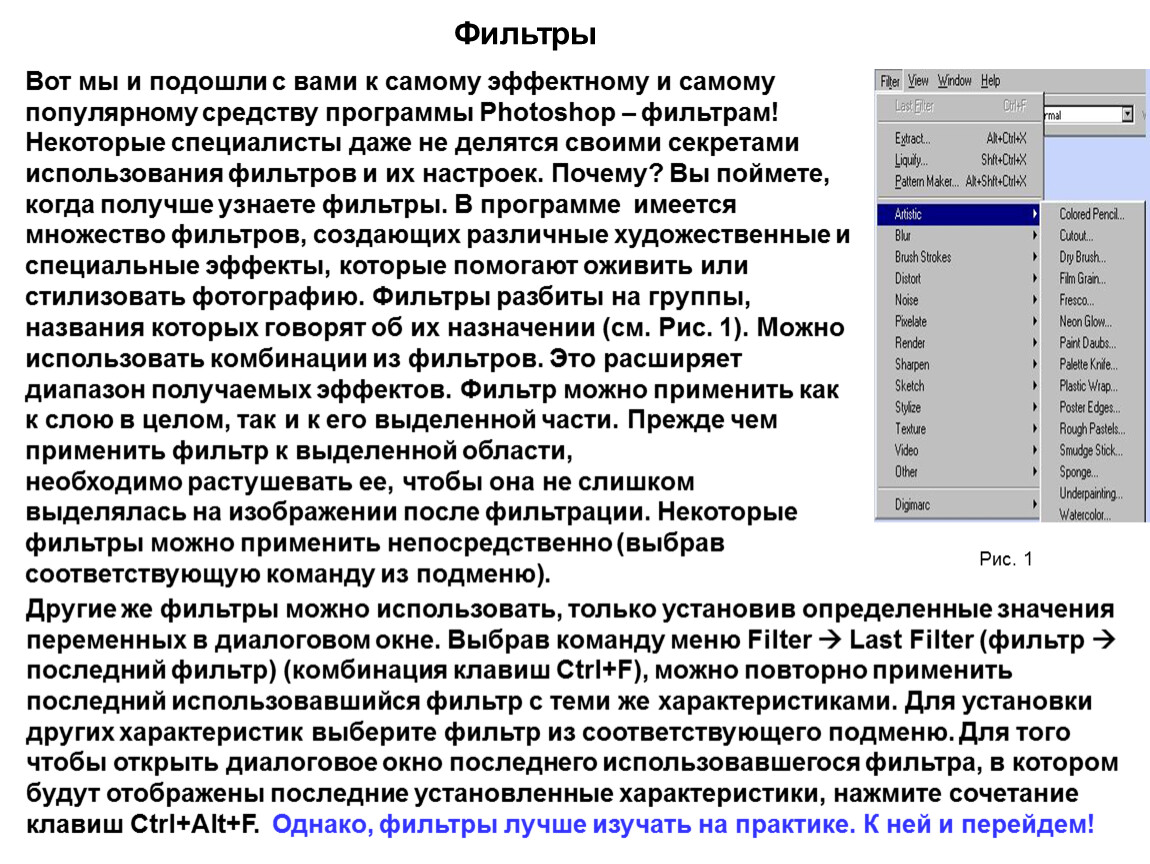Click the figure caption "Рис. 1"
The width and height of the screenshot is (1150, 864).
click(x=1006, y=560)
